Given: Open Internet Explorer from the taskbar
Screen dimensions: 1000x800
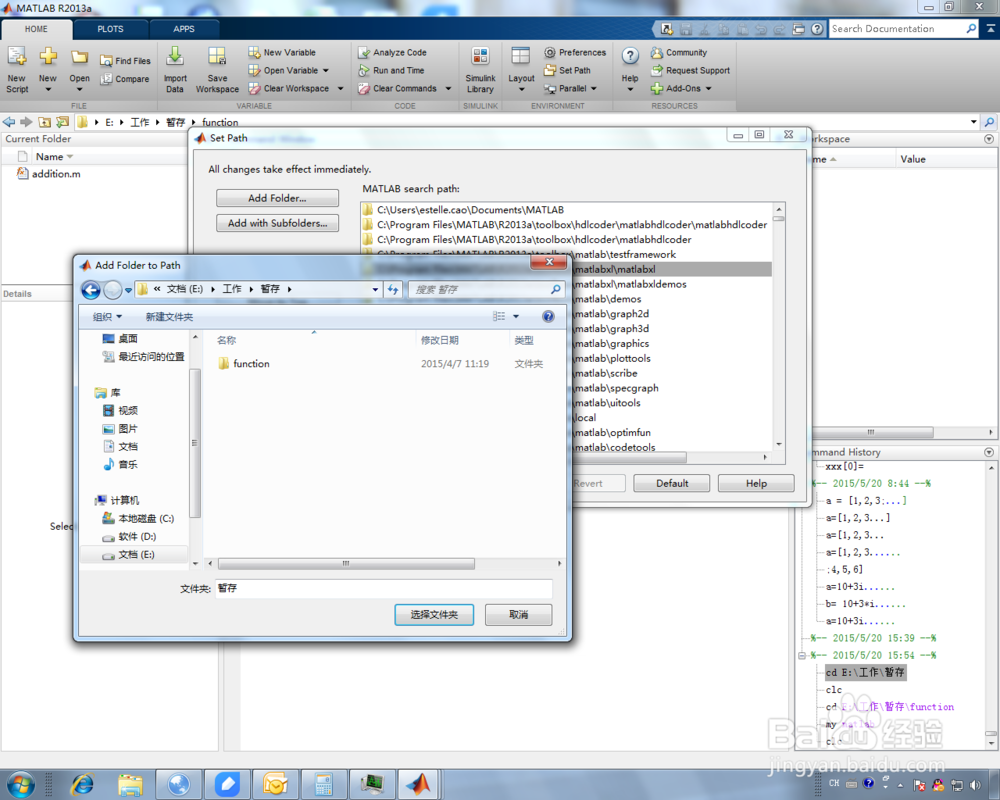Looking at the screenshot, I should point(82,784).
